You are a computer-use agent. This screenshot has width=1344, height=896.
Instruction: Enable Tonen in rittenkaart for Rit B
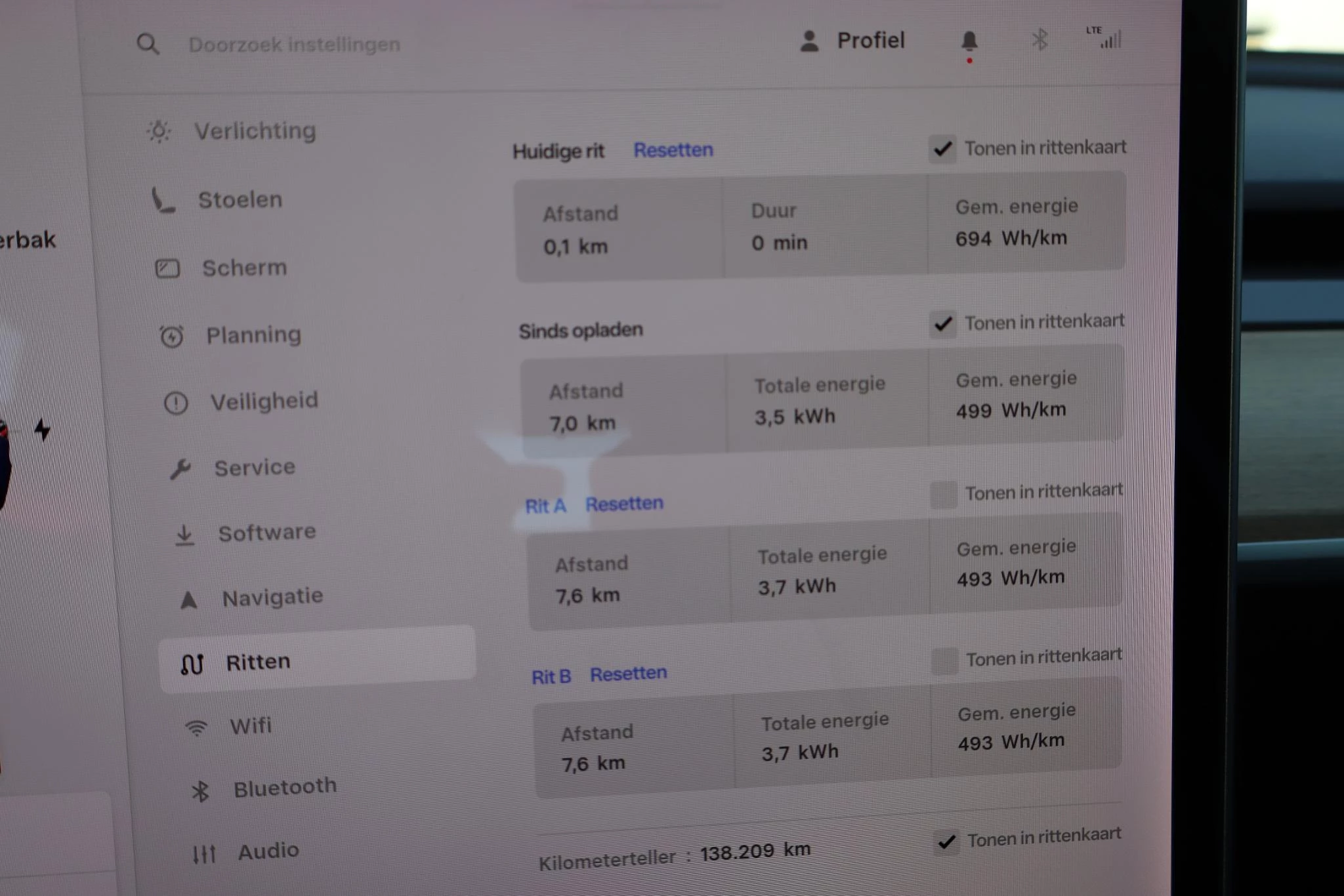[945, 661]
